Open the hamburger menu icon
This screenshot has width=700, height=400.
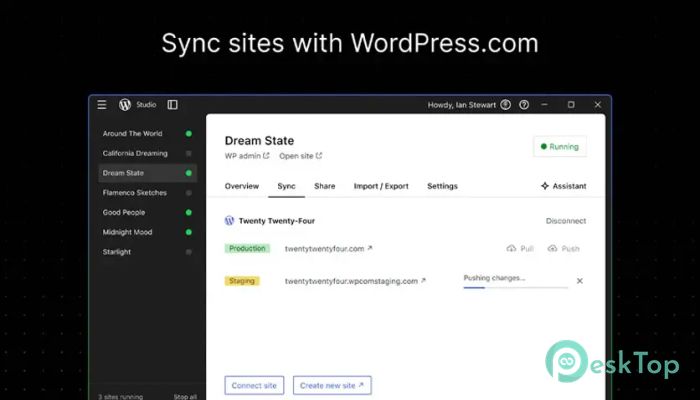[x=102, y=104]
